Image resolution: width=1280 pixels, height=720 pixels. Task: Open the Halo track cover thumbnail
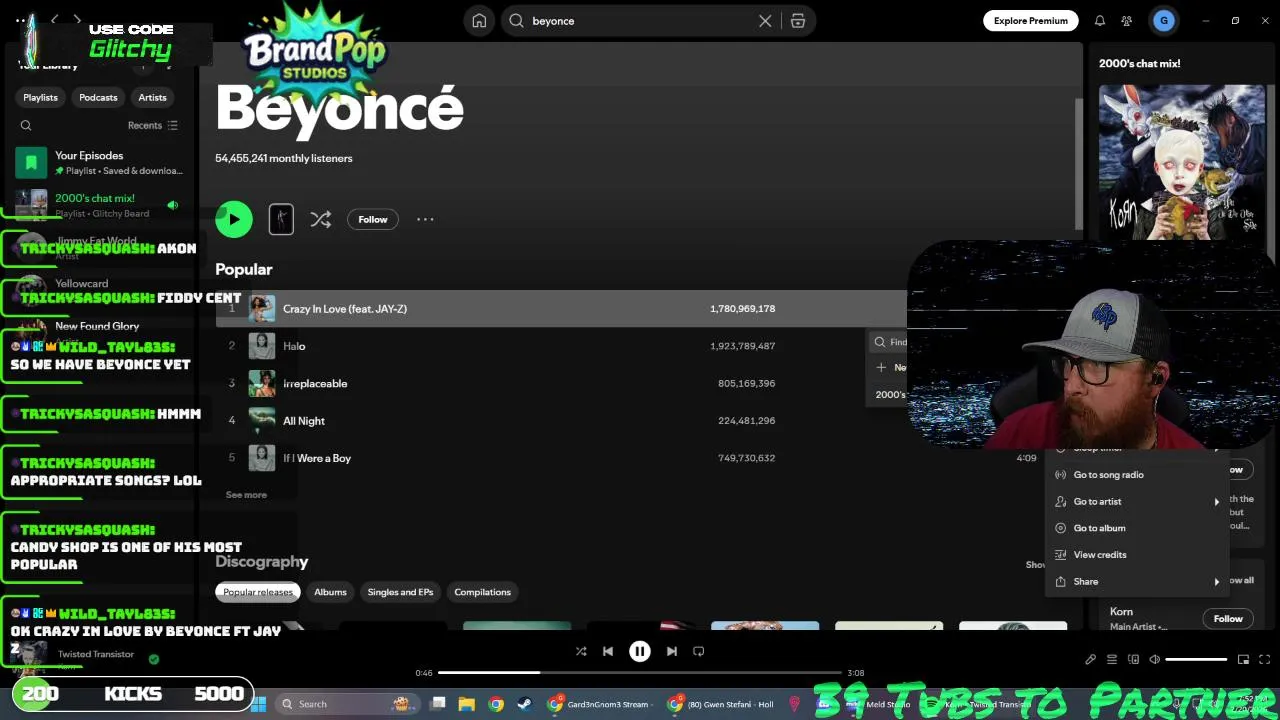tap(262, 346)
